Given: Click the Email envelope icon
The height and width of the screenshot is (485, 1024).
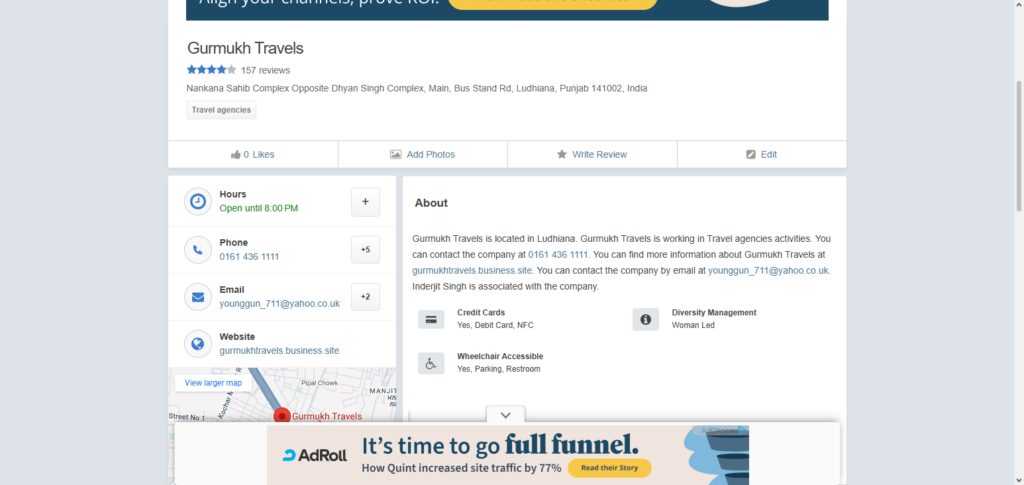Looking at the screenshot, I should [198, 297].
